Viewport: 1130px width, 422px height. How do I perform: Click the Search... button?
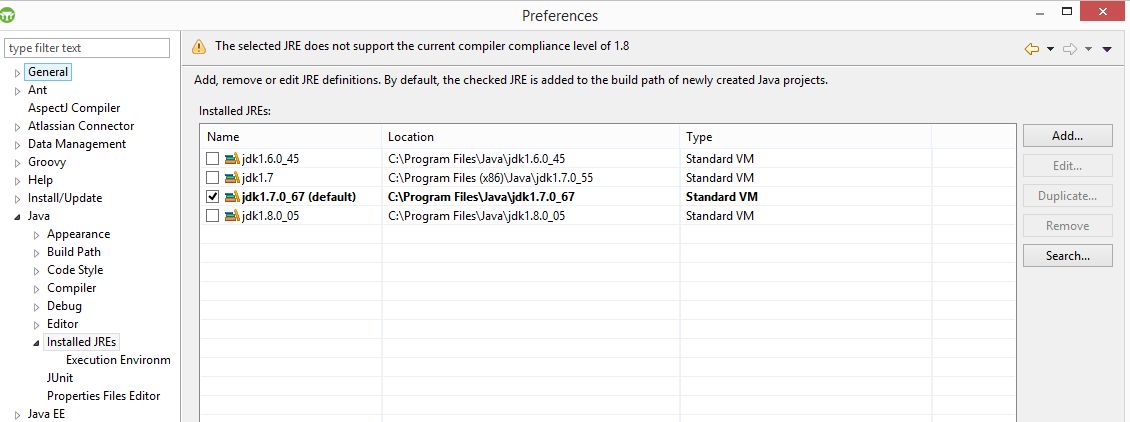tap(1067, 256)
